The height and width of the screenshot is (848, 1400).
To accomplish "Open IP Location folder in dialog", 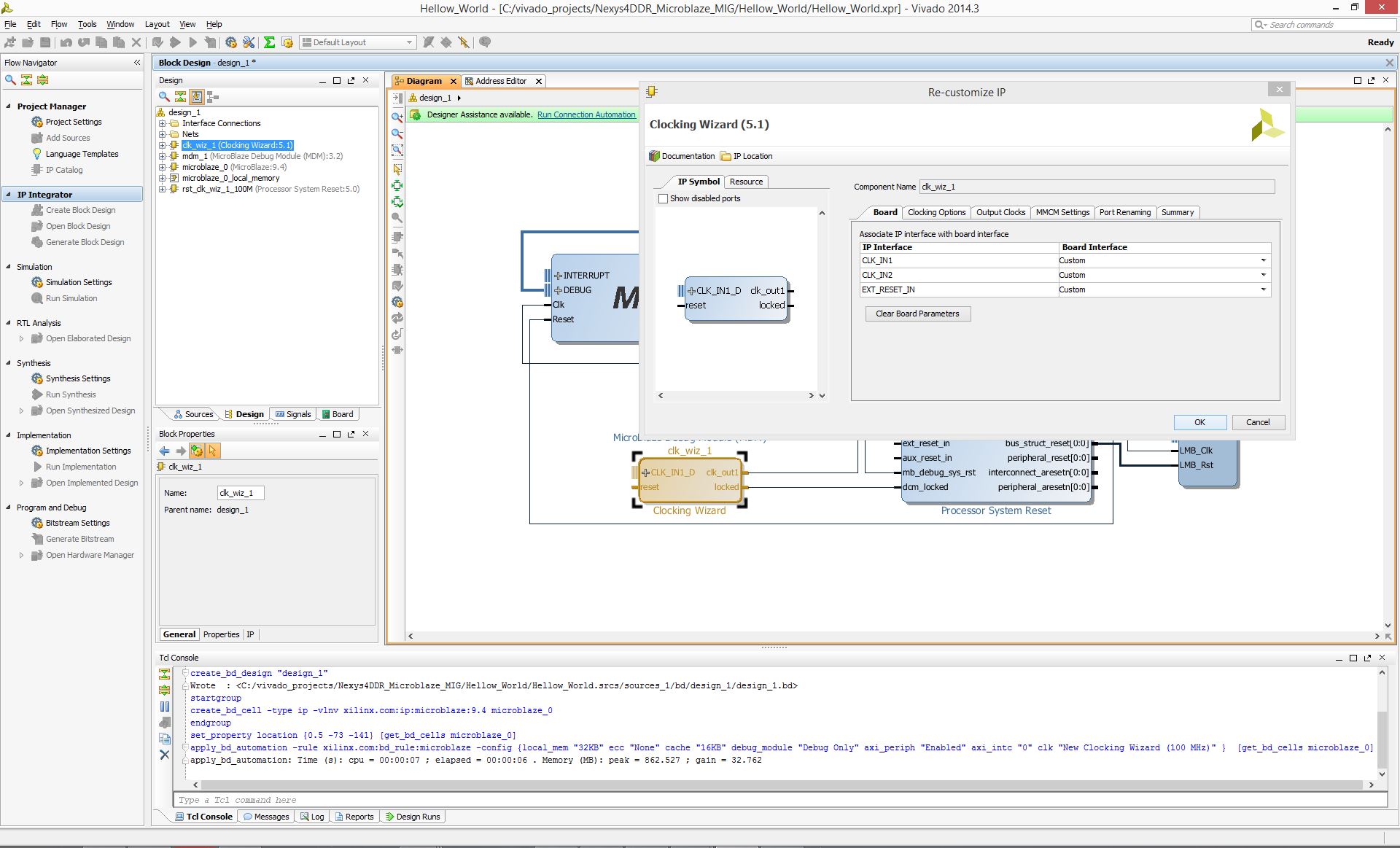I will click(746, 156).
